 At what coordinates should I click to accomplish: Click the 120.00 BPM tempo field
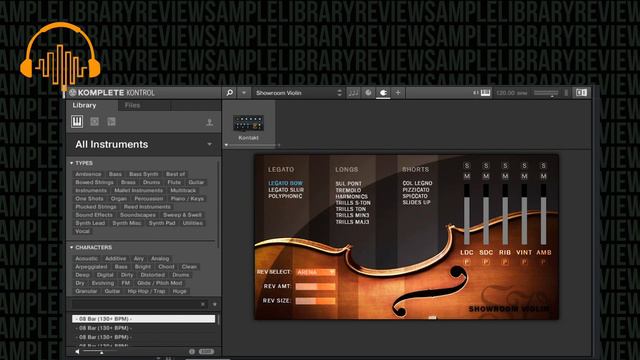tap(511, 93)
